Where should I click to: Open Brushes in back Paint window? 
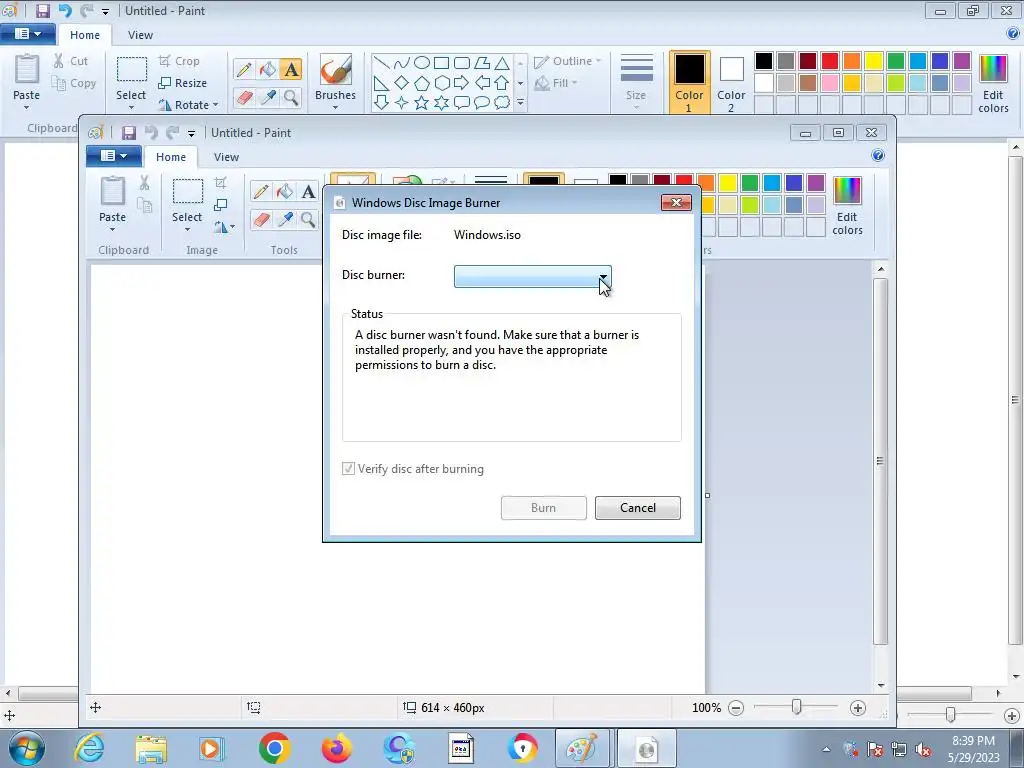tap(336, 80)
